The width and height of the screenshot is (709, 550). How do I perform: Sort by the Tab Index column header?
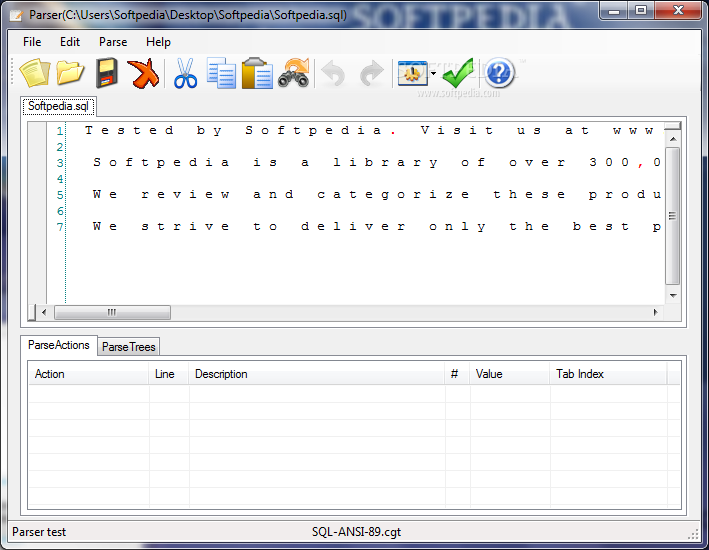[608, 374]
